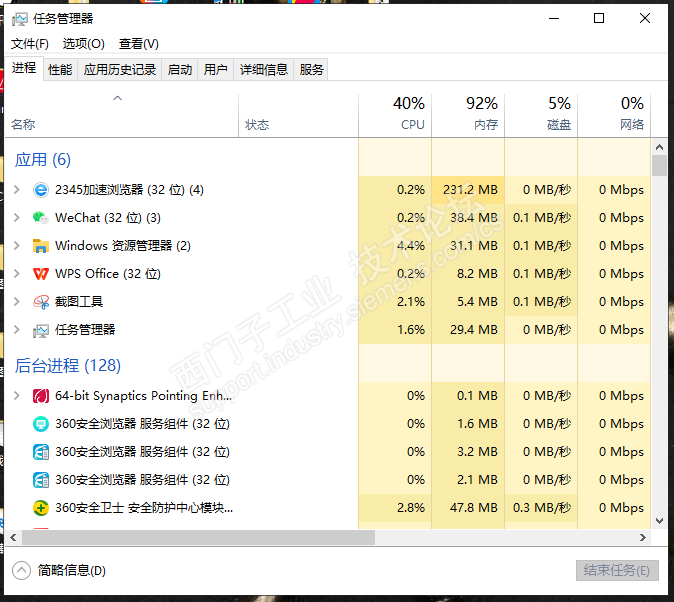Image resolution: width=674 pixels, height=602 pixels.
Task: Click the 2345加速浏览器 browser icon
Action: pyautogui.click(x=41, y=190)
